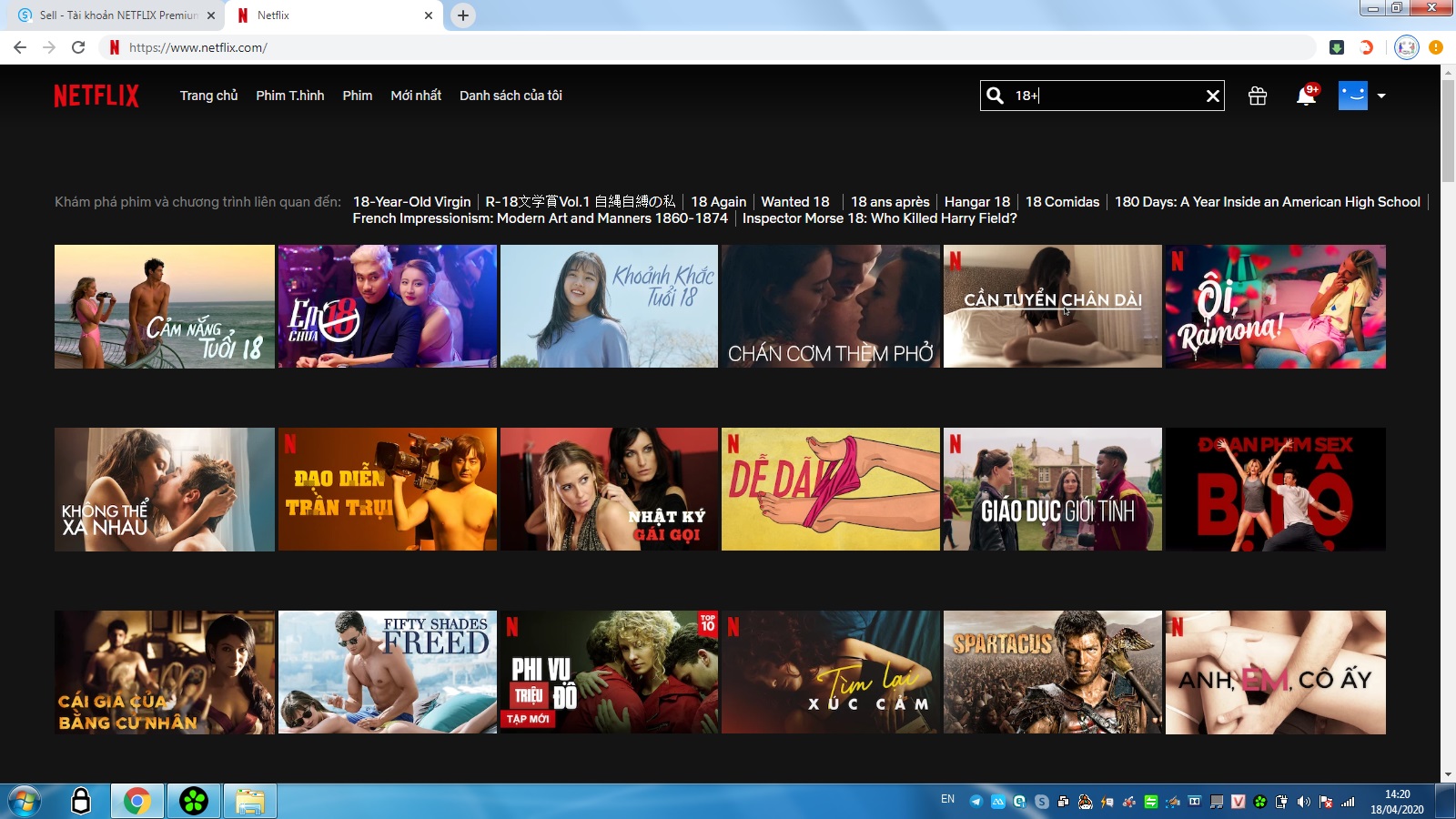This screenshot has height=819, width=1456.
Task: Clear the search box with X
Action: click(x=1212, y=96)
